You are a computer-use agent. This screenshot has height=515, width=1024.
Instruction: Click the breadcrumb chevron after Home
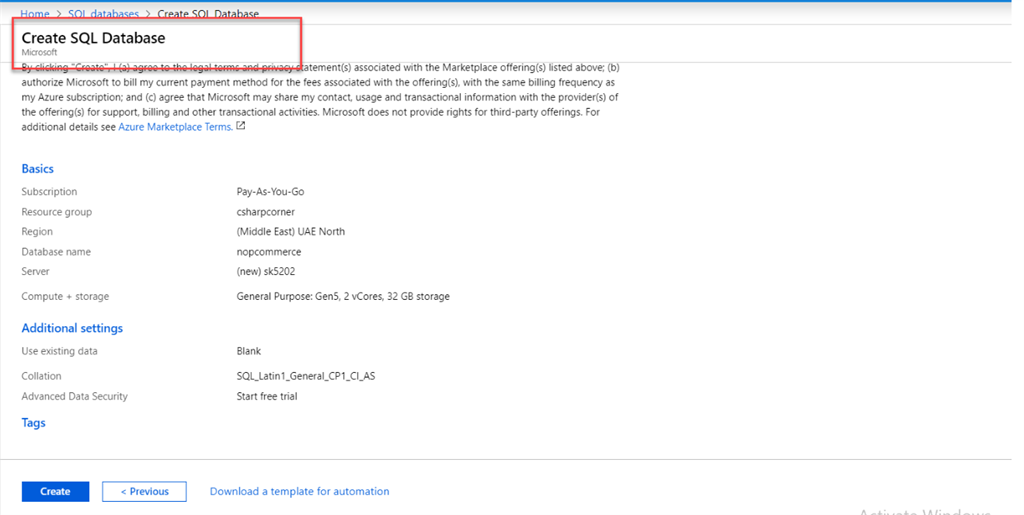click(58, 14)
